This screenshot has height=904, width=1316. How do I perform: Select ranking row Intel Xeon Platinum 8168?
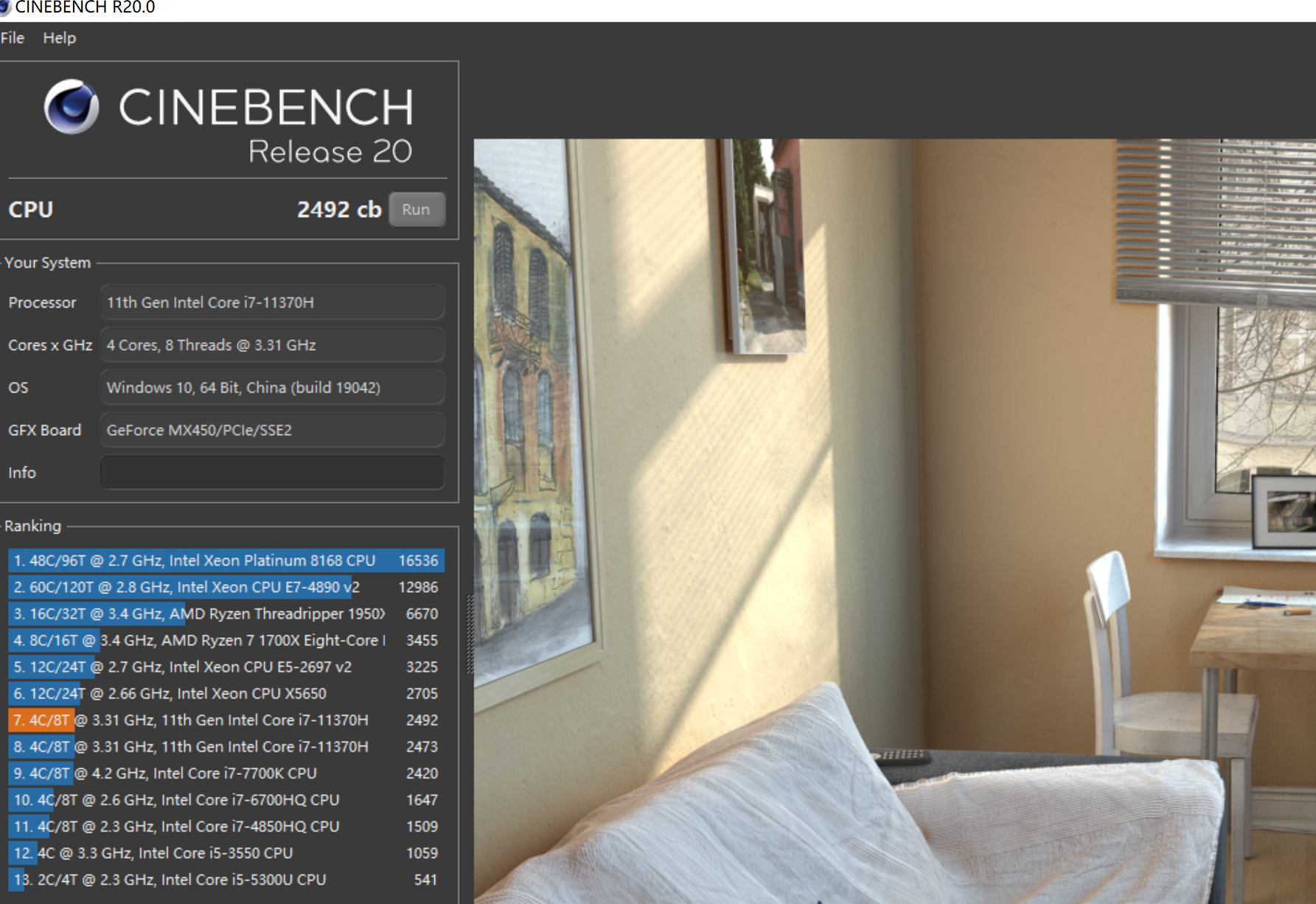click(226, 560)
